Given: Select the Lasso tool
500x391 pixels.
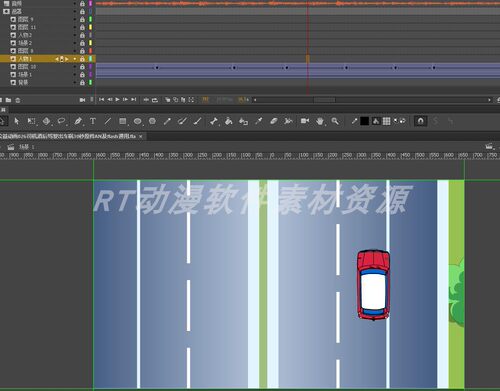Looking at the screenshot, I should (x=61, y=121).
